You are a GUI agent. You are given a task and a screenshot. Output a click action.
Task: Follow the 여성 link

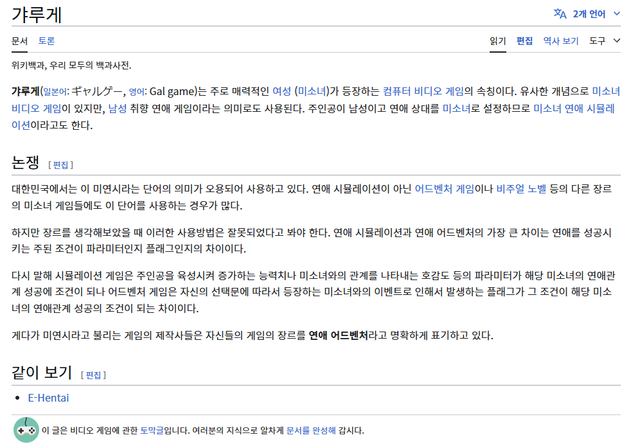pos(282,91)
